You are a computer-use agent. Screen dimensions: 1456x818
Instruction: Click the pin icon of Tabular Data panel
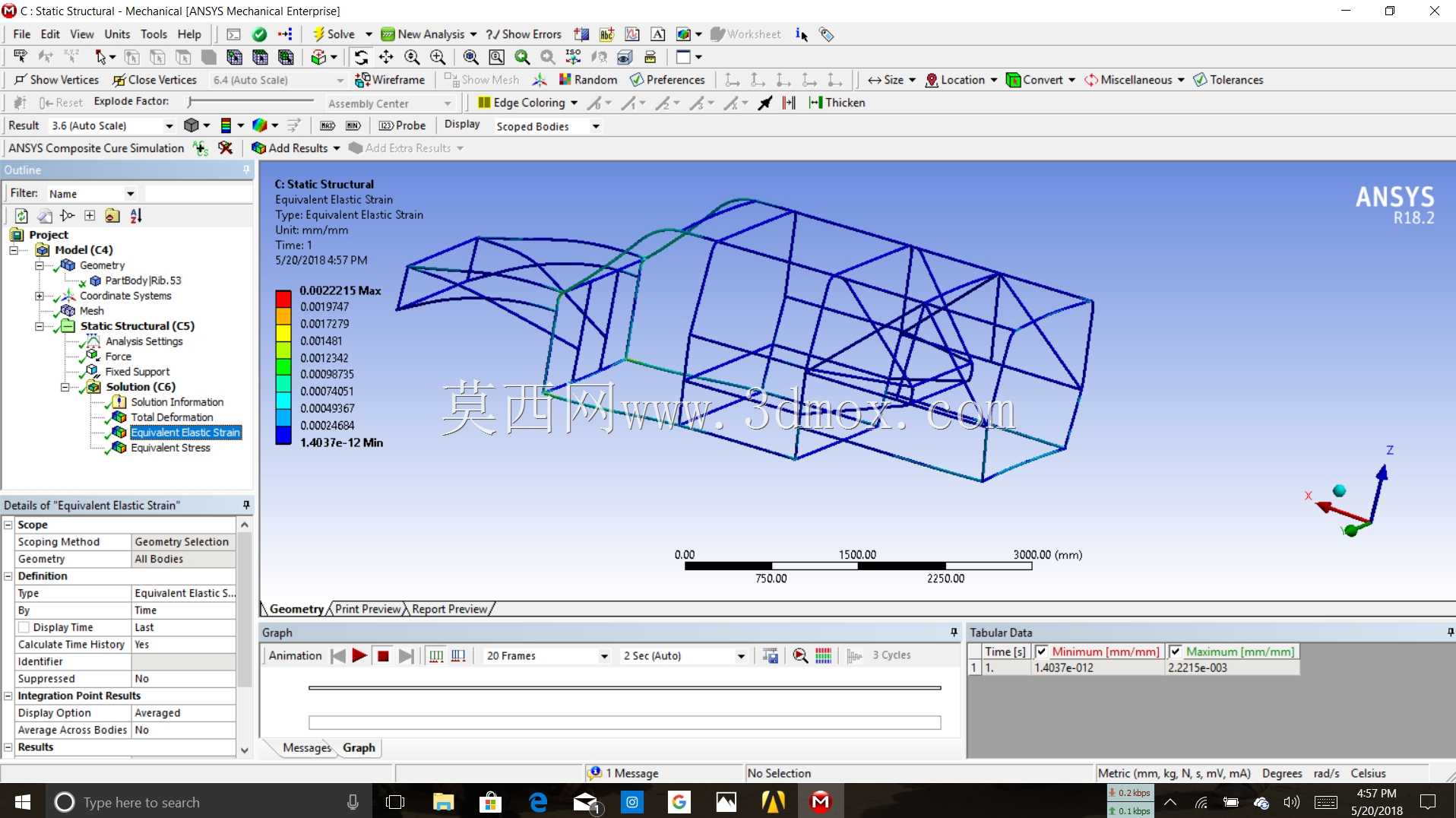coord(1450,632)
